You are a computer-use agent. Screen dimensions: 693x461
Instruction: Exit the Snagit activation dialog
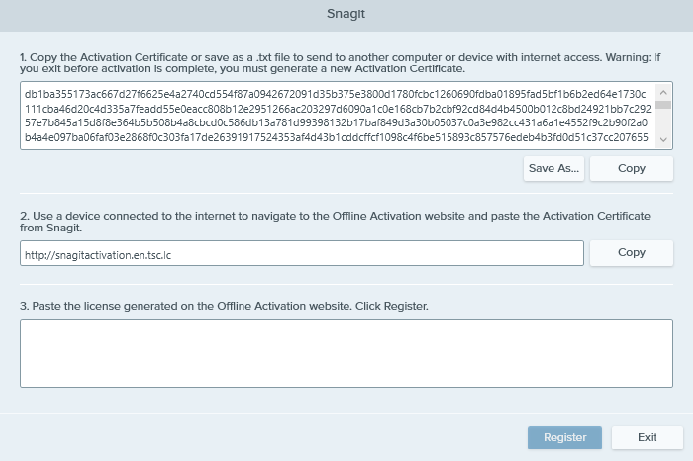click(647, 437)
